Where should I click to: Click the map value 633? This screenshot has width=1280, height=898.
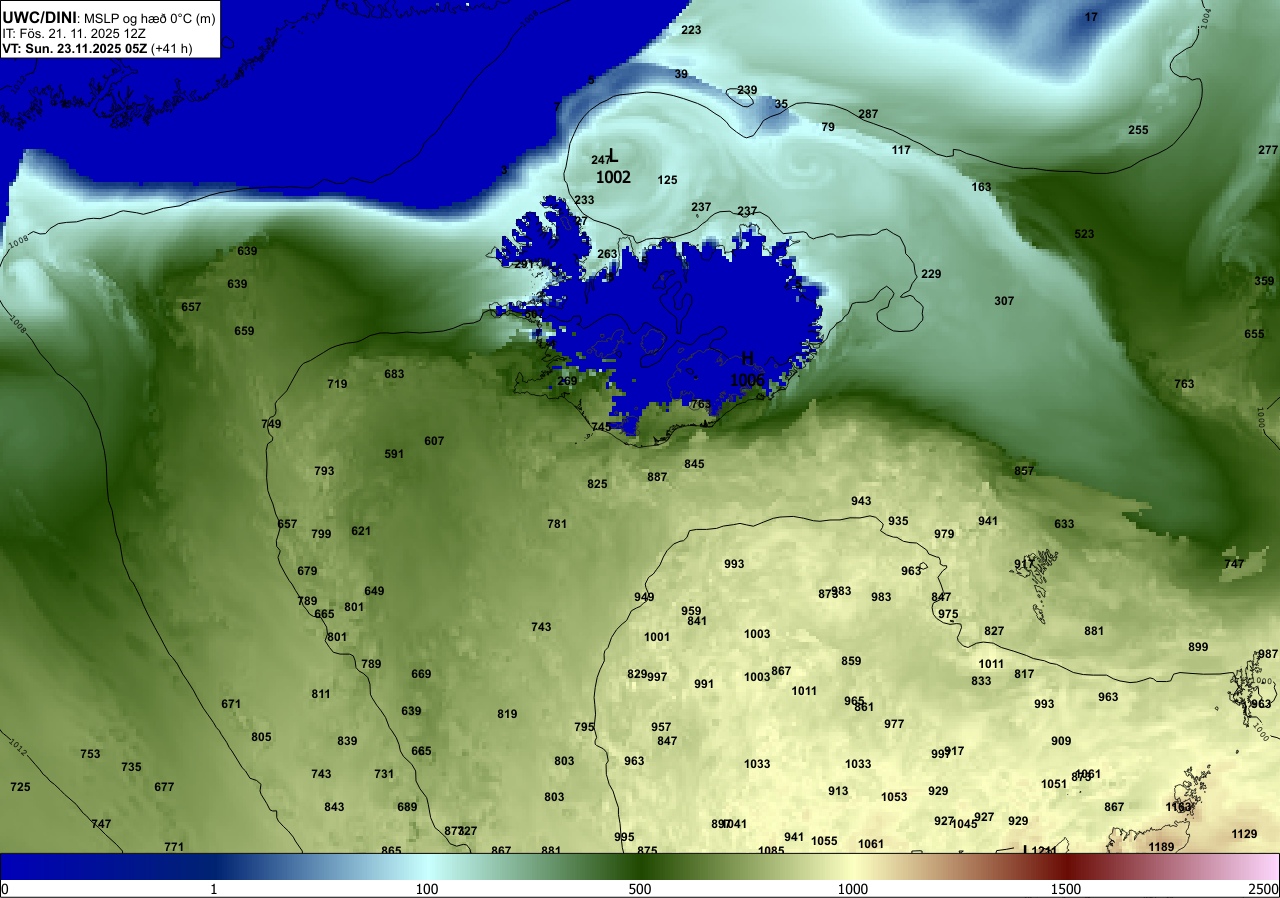[1064, 524]
